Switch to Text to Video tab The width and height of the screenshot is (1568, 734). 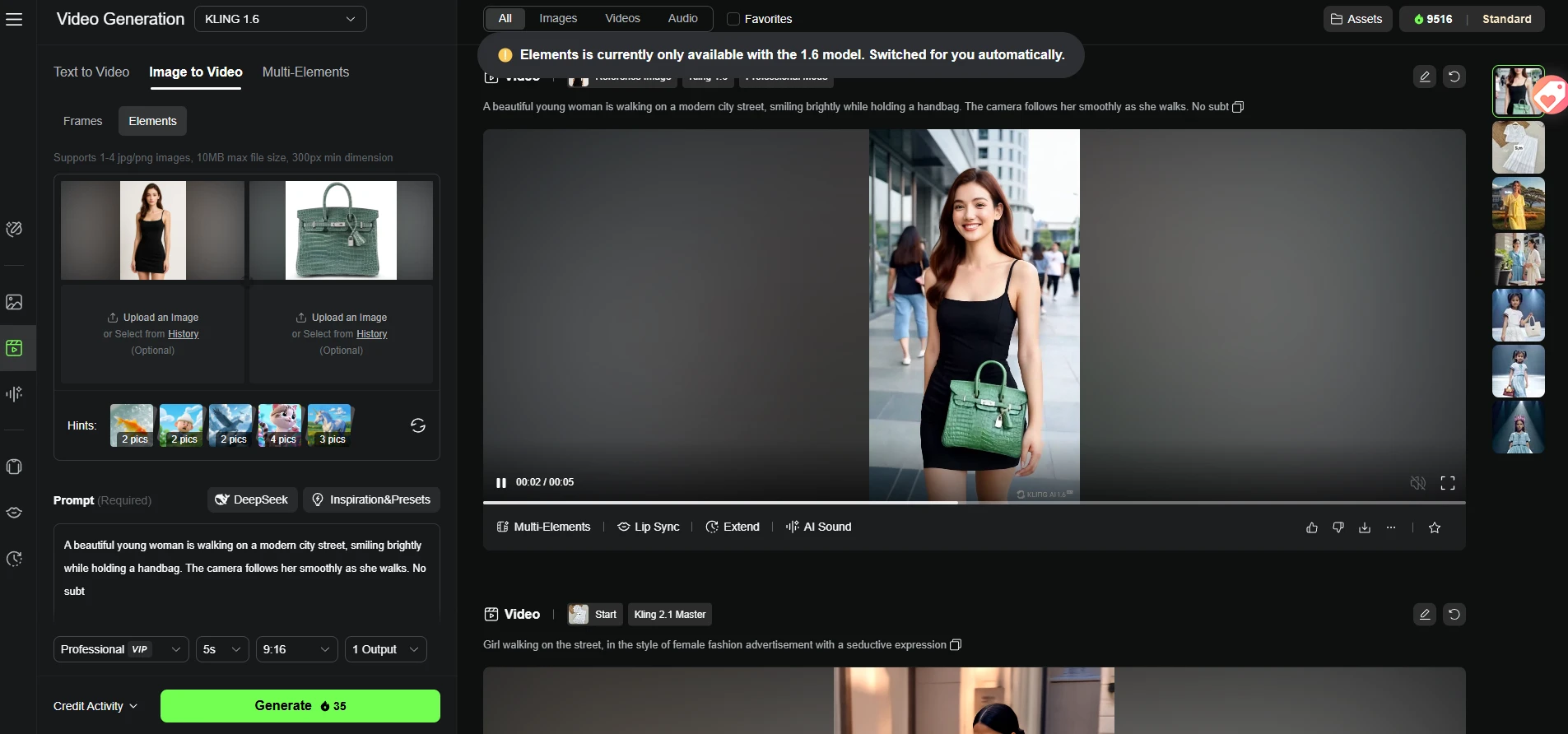pos(91,72)
